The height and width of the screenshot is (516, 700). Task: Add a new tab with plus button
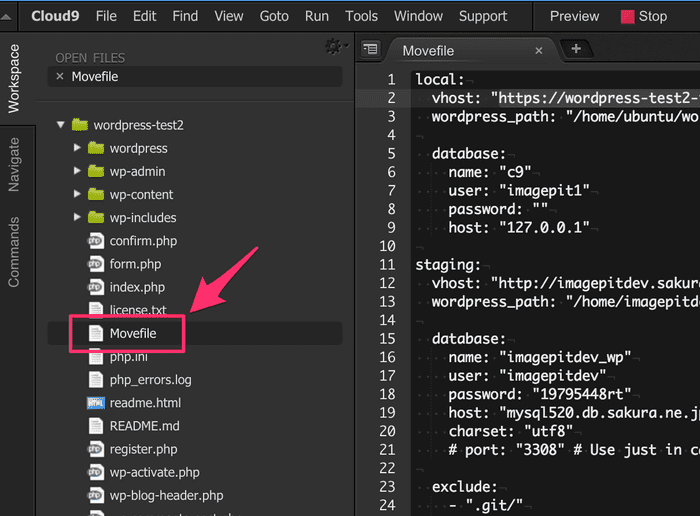coord(575,49)
